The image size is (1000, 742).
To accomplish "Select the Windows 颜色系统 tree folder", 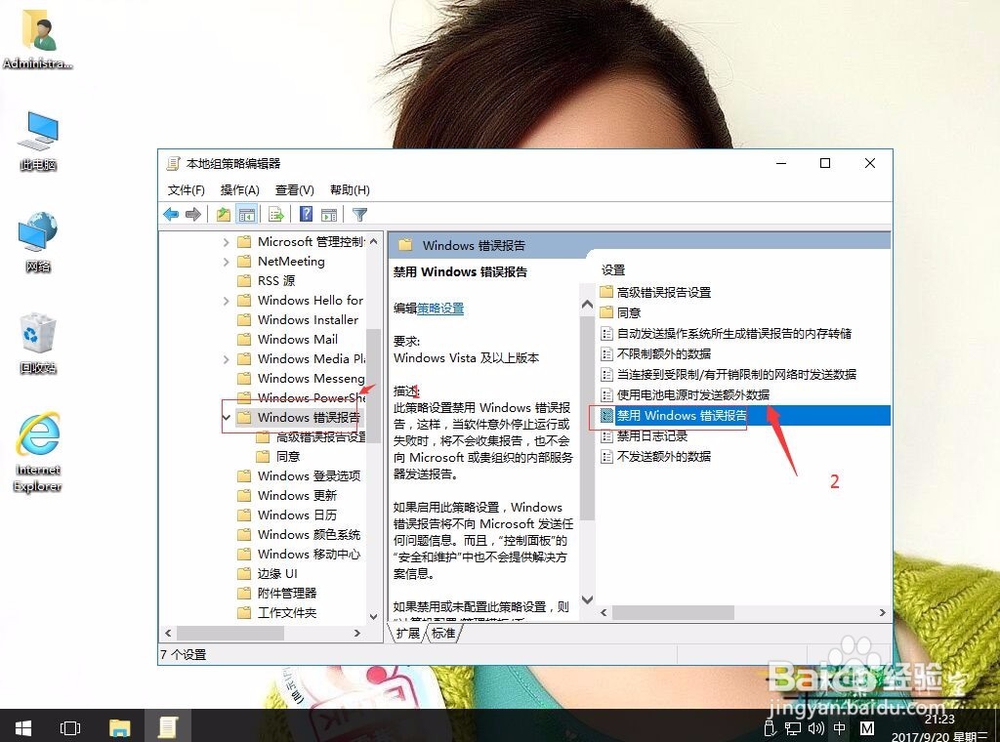I will 298,535.
